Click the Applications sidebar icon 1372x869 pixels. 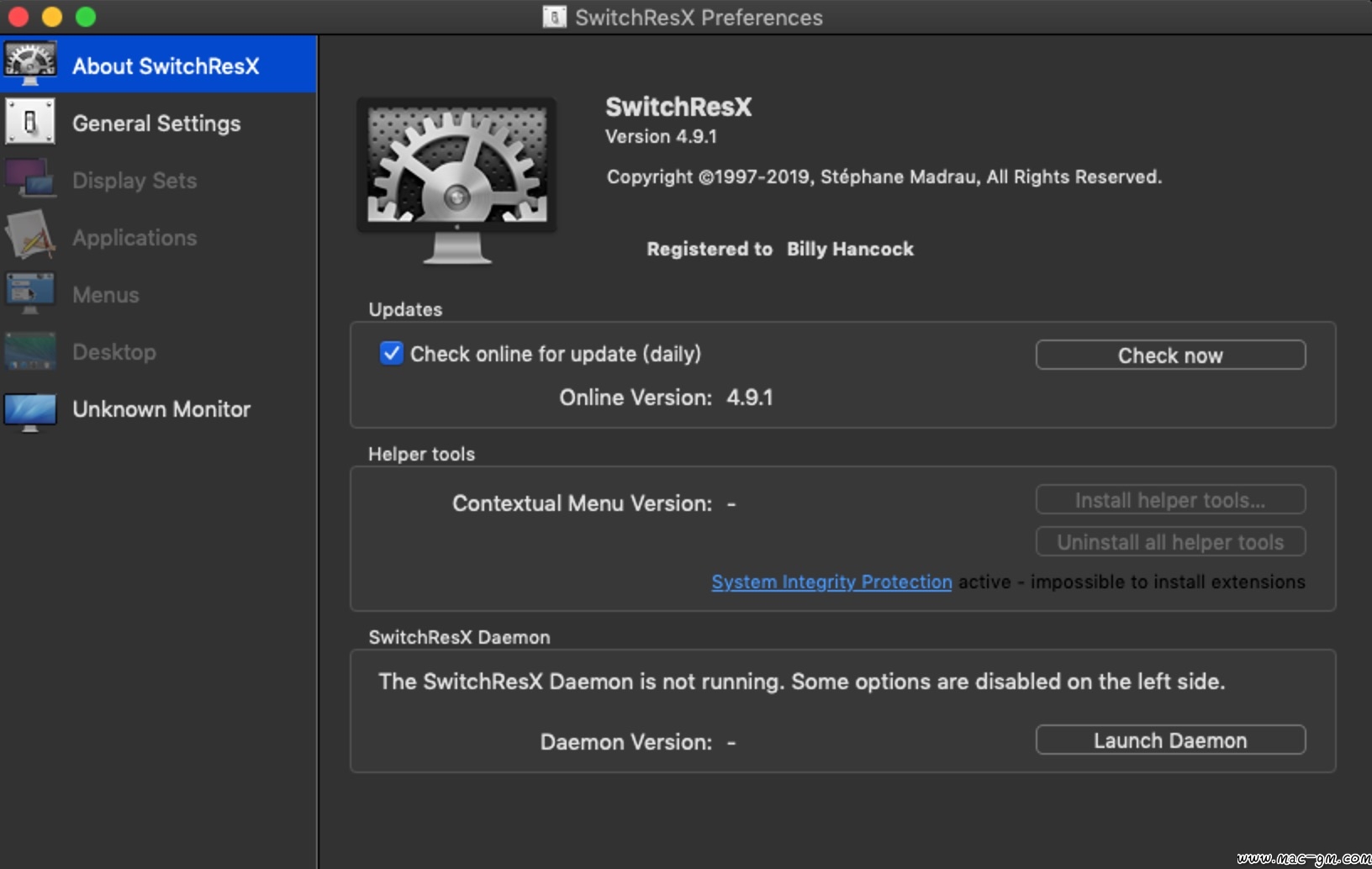click(30, 235)
